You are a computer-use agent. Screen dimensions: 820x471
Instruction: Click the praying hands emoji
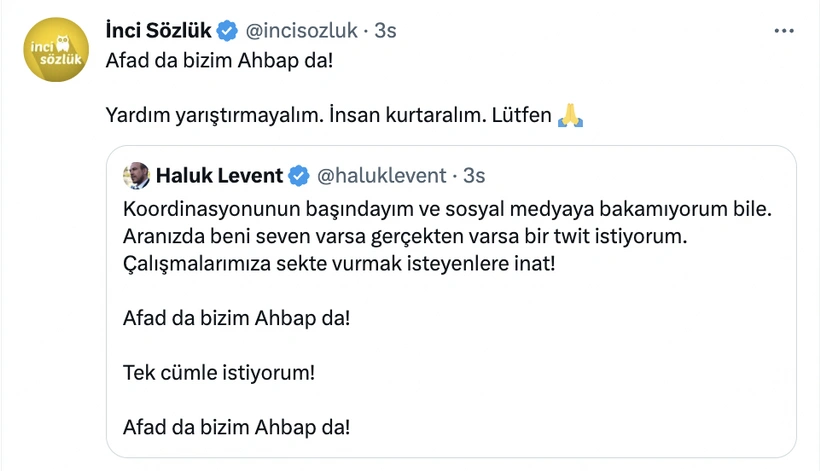571,116
